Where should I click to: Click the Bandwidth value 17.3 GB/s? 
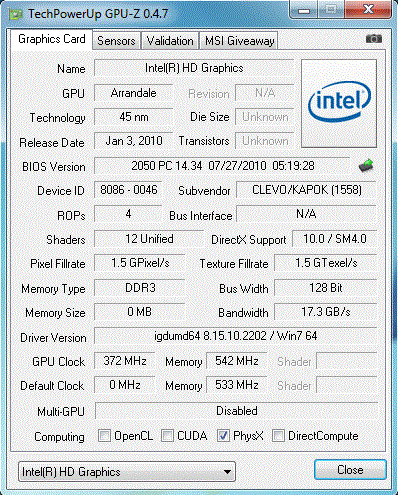tap(326, 312)
